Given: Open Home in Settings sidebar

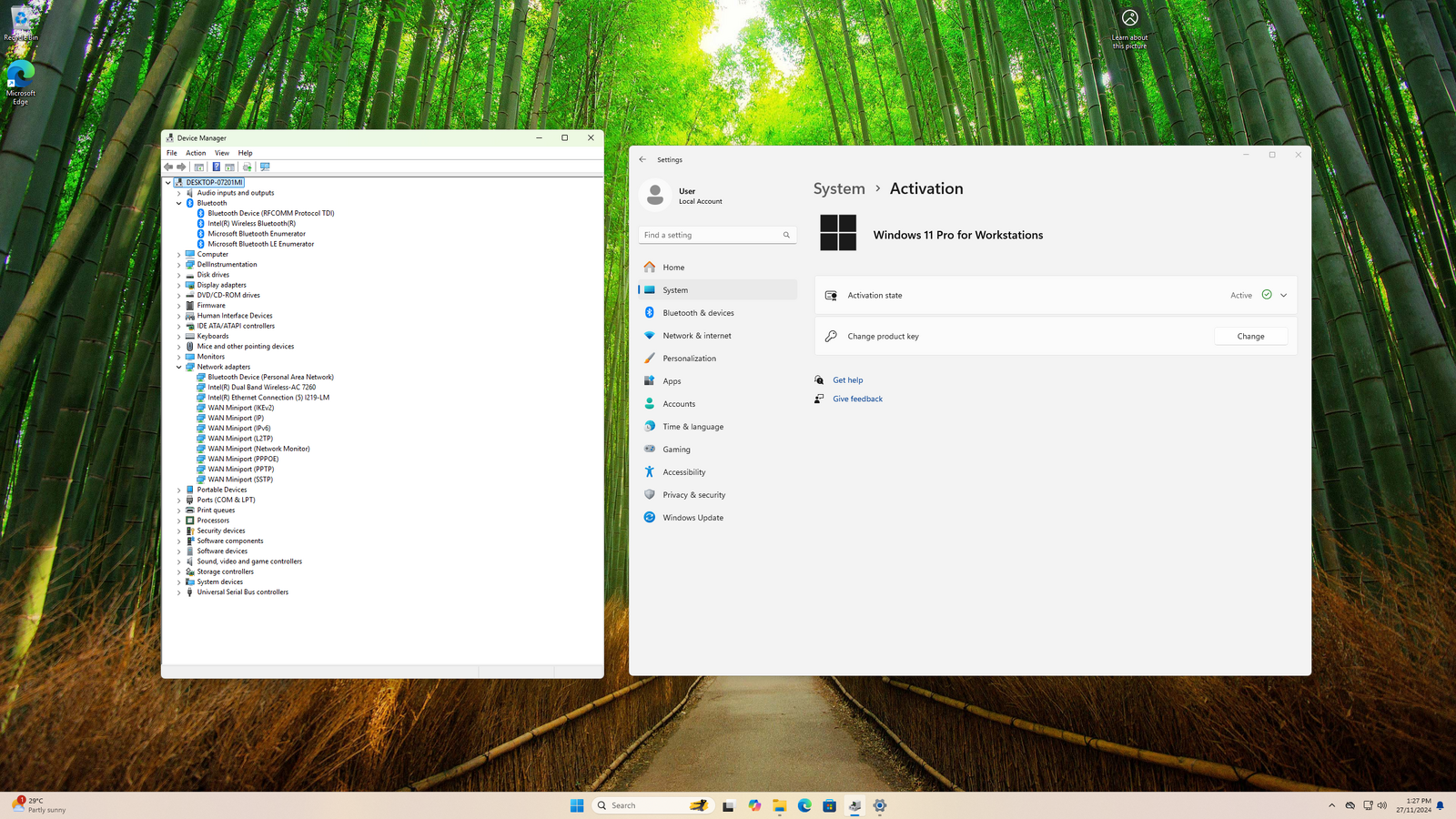Looking at the screenshot, I should pyautogui.click(x=718, y=268).
